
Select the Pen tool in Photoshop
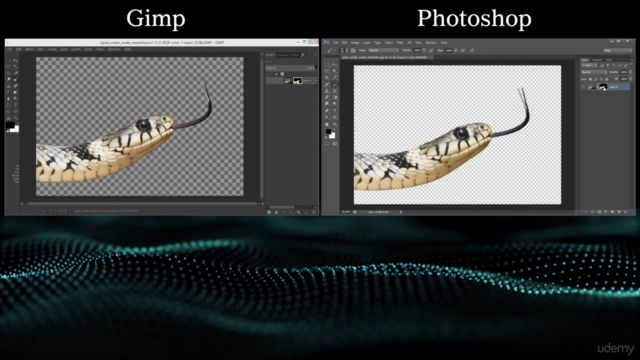(x=327, y=111)
